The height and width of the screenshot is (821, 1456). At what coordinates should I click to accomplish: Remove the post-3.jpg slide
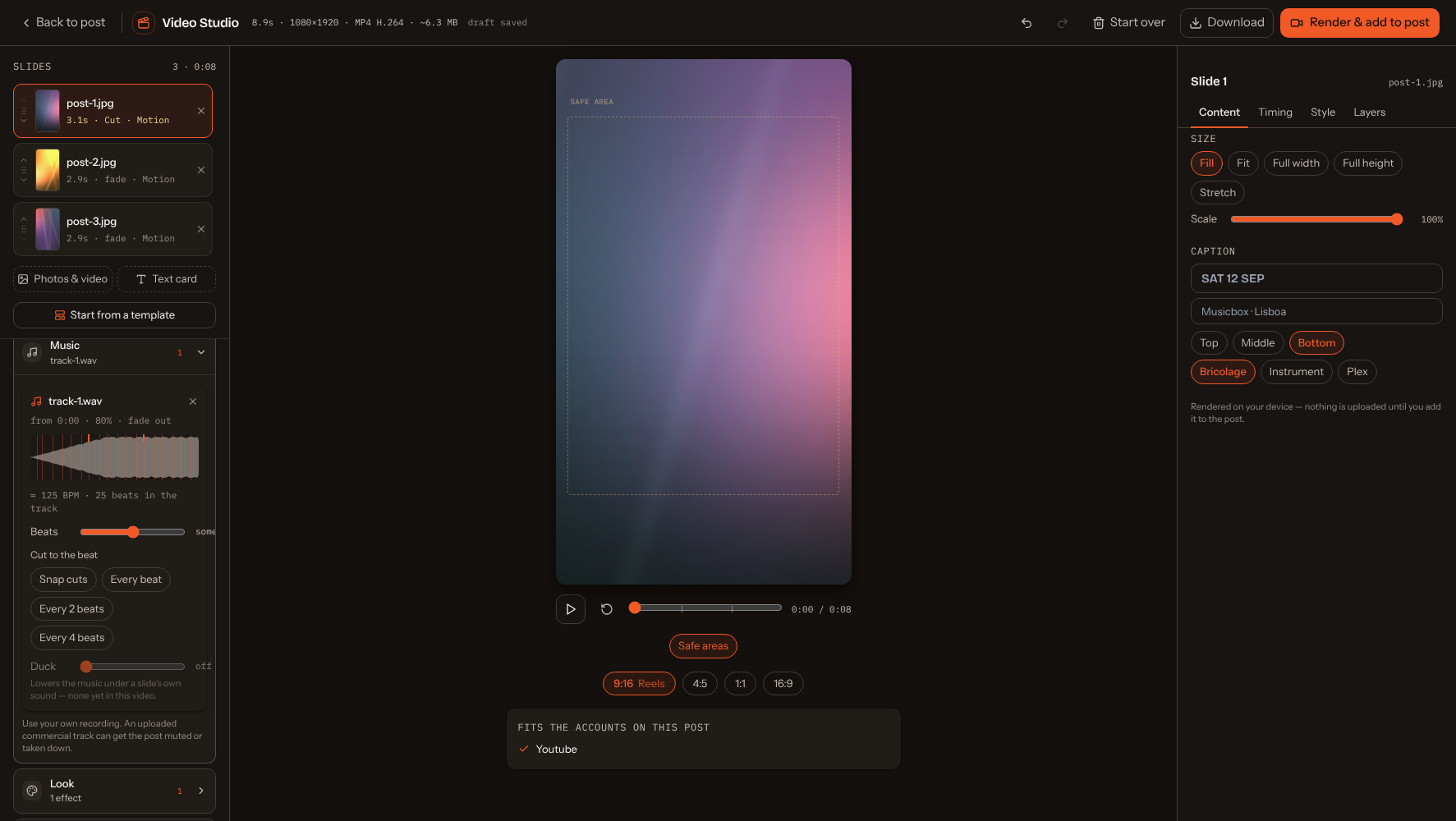201,229
